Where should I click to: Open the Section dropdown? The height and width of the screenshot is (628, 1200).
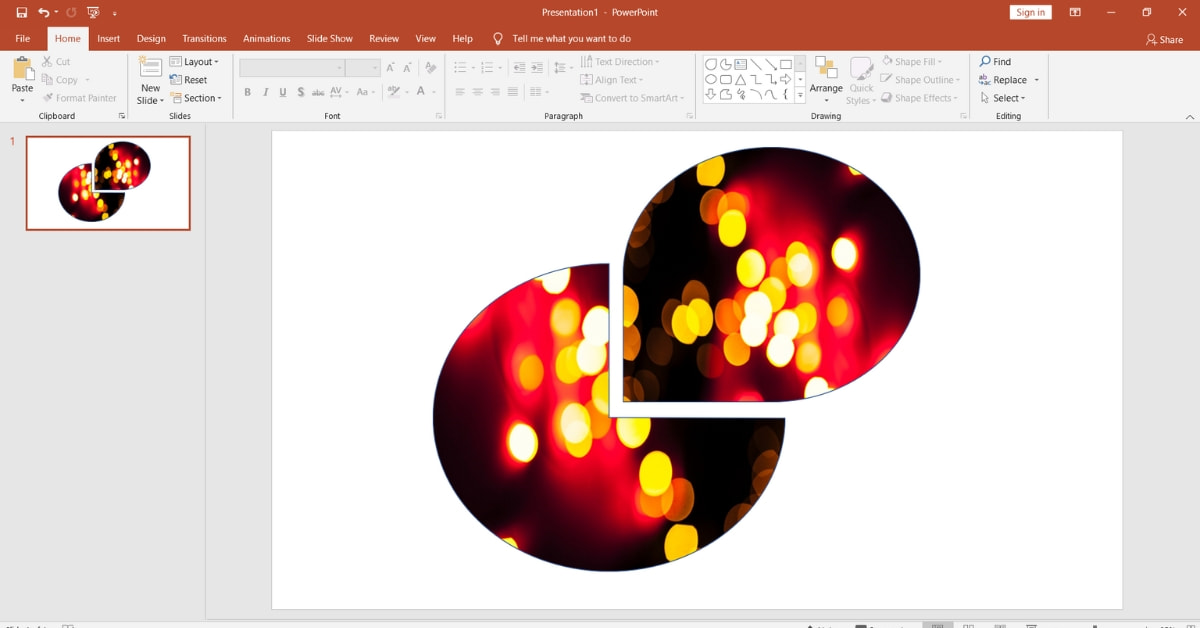[x=195, y=98]
